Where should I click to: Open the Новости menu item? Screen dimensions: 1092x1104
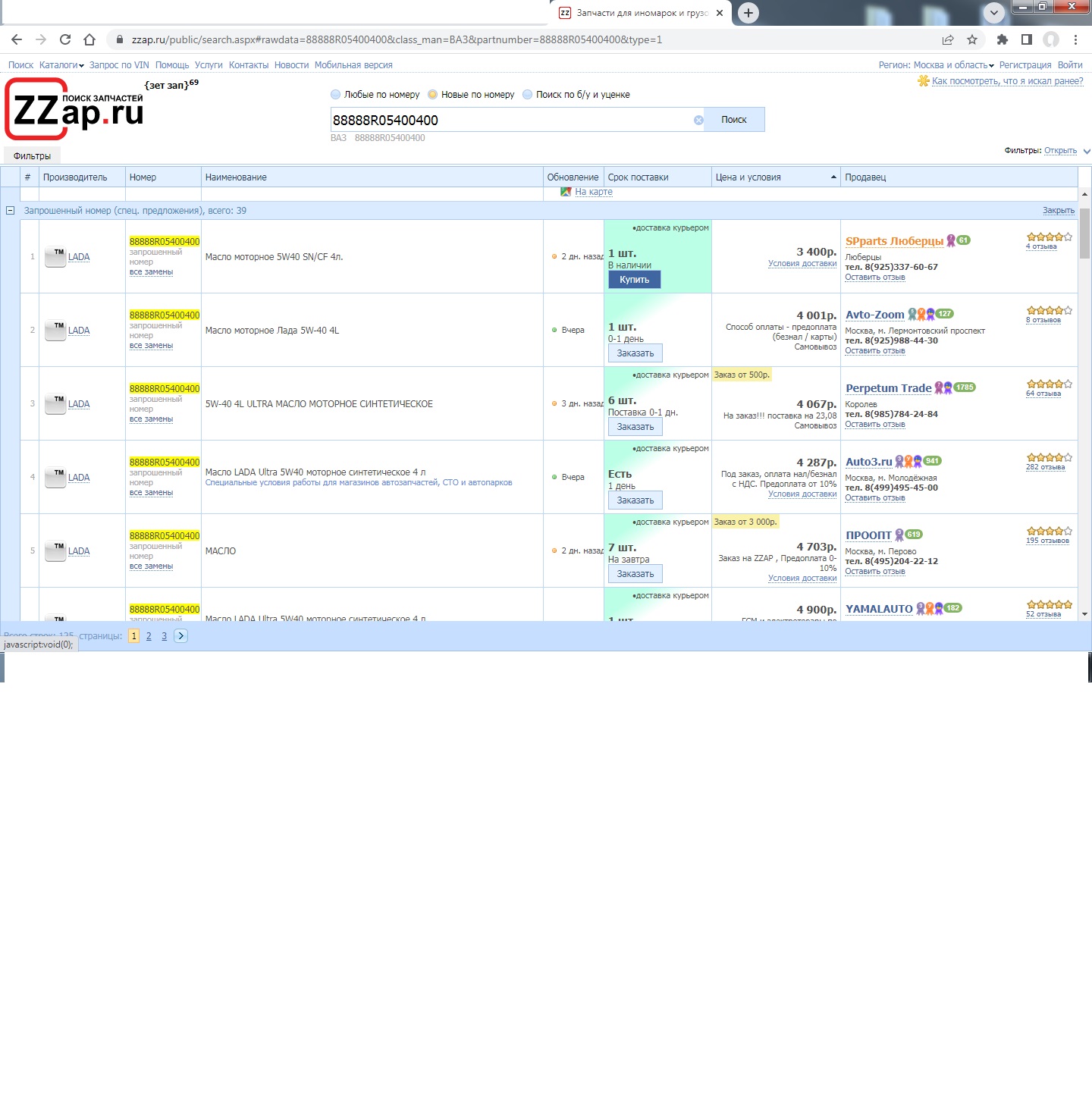[x=292, y=65]
